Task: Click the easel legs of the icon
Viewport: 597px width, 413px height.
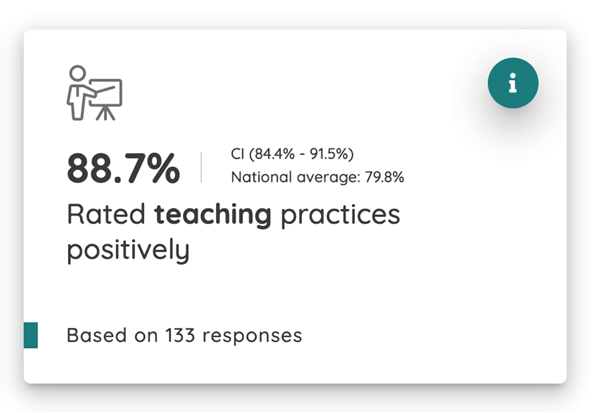Action: (105, 113)
